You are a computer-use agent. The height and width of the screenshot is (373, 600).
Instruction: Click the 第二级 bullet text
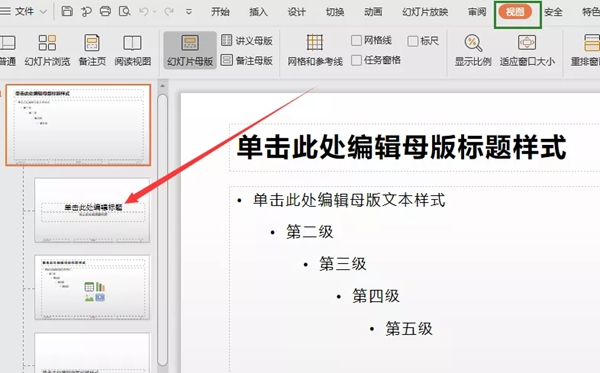coord(310,232)
